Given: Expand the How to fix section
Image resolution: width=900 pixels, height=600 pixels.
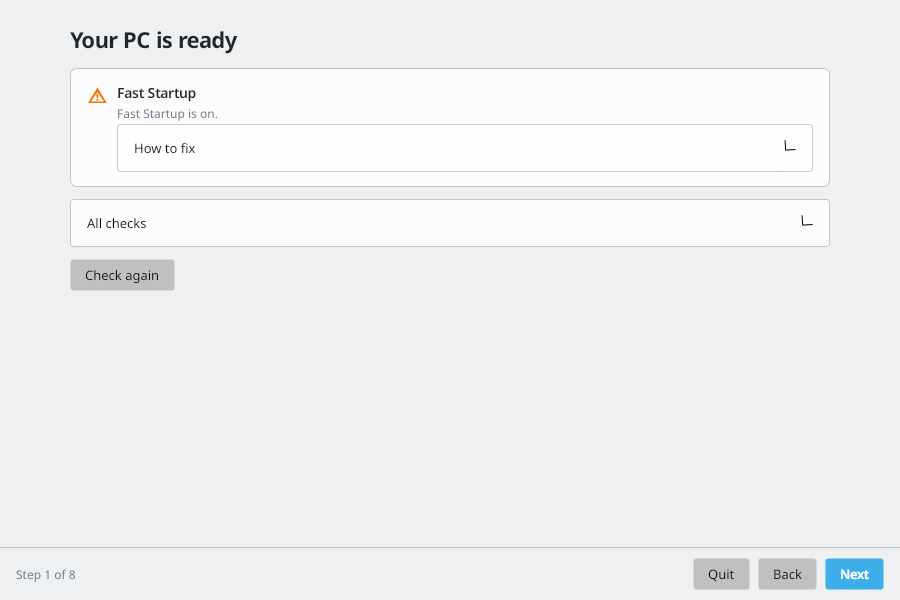Looking at the screenshot, I should tap(464, 148).
